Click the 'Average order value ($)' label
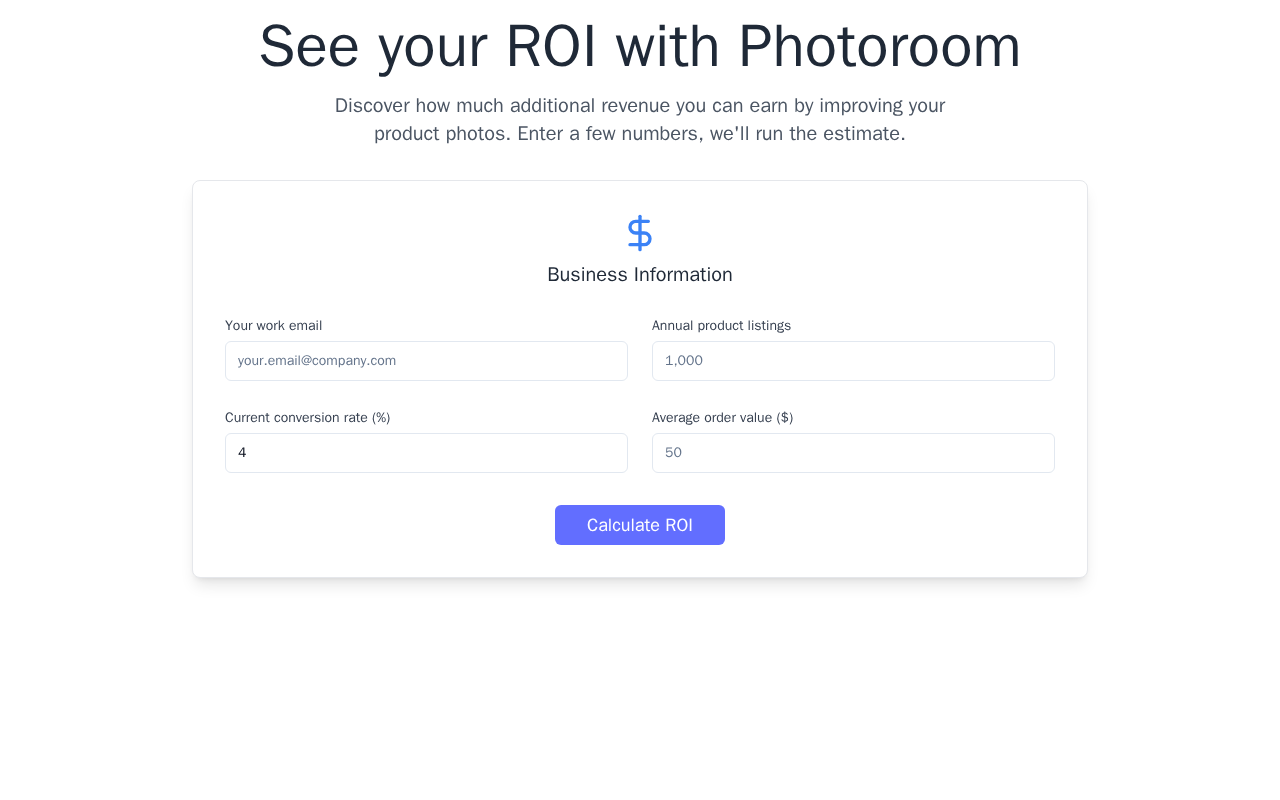The height and width of the screenshot is (800, 1280). [722, 418]
